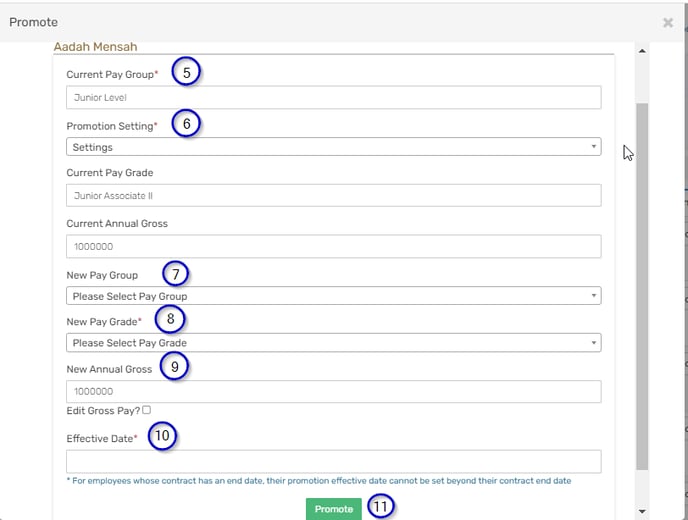Click the numbered marker 8 beside New Pay Grade

pyautogui.click(x=170, y=319)
